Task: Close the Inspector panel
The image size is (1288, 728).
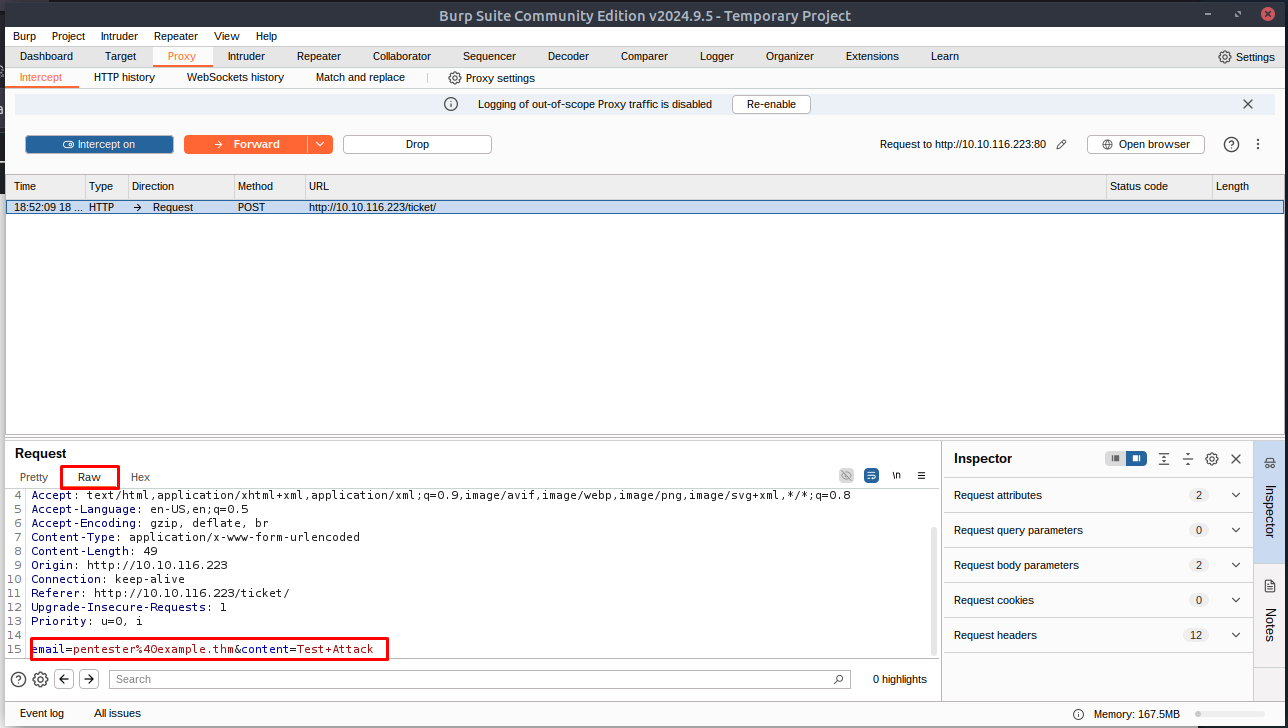Action: point(1236,459)
